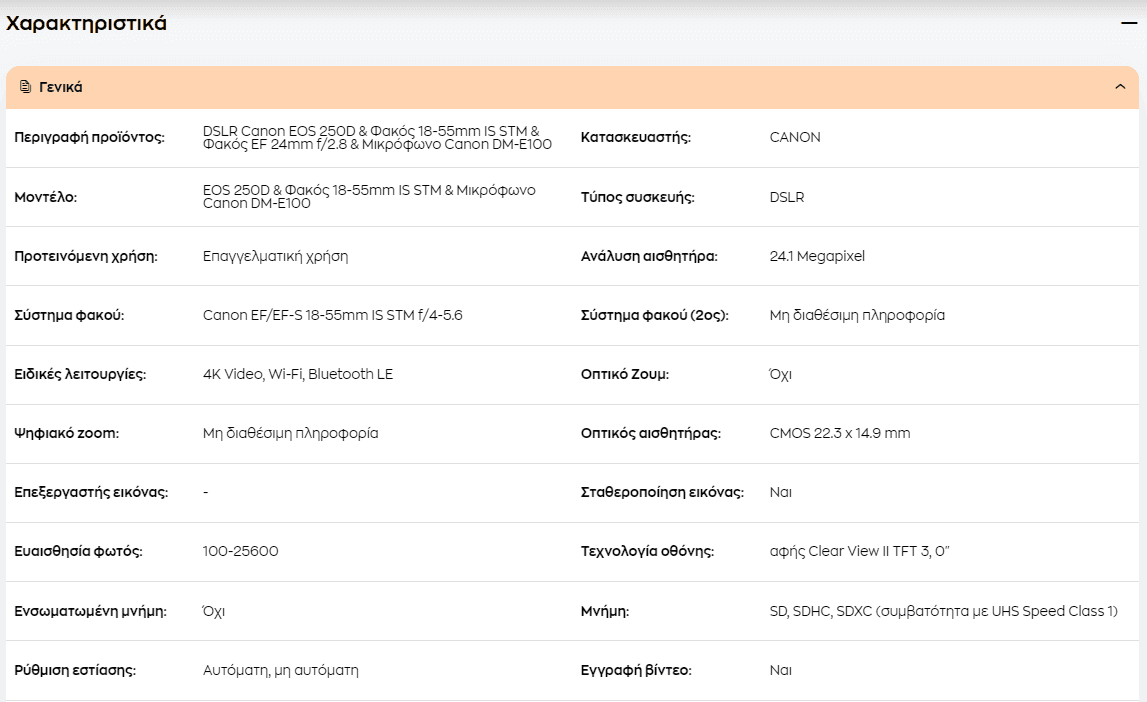Select the Μοντέλο label
Image resolution: width=1147 pixels, height=702 pixels.
45,197
